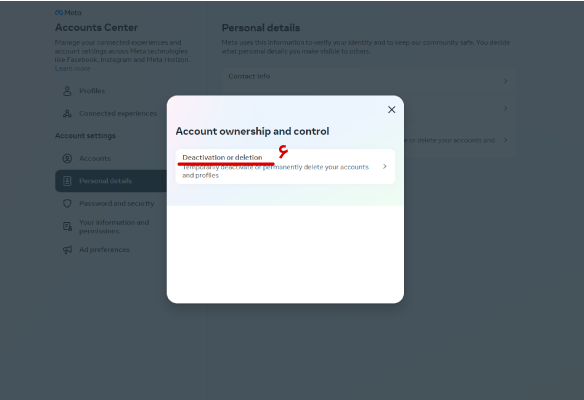The width and height of the screenshot is (584, 400).
Task: Click chevron on second Personal details row
Action: coord(505,108)
